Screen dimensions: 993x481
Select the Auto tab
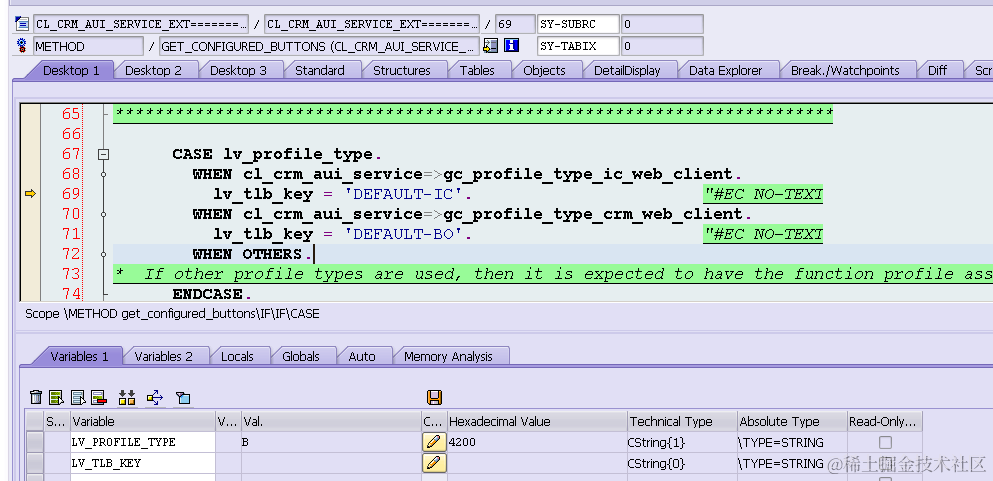[x=362, y=356]
